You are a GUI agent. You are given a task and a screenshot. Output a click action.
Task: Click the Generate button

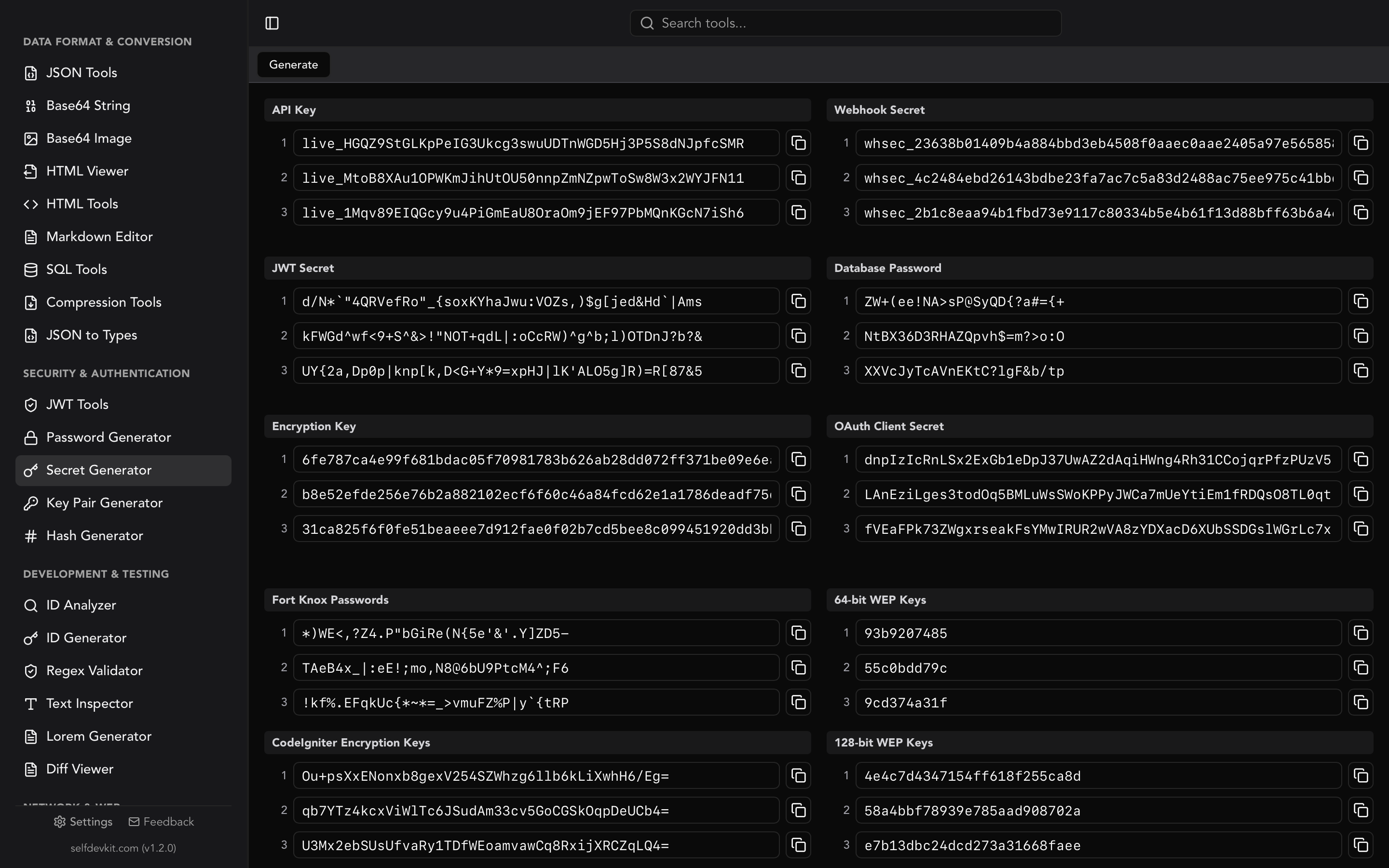(293, 64)
